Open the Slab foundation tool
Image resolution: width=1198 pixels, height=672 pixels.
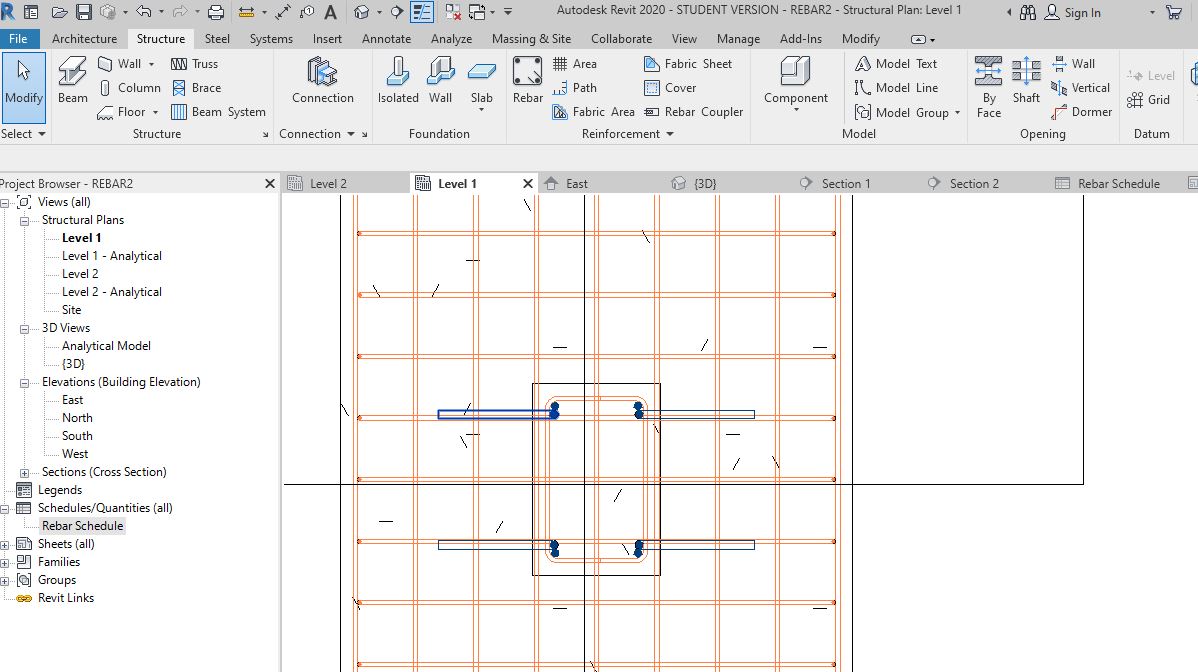coord(481,80)
